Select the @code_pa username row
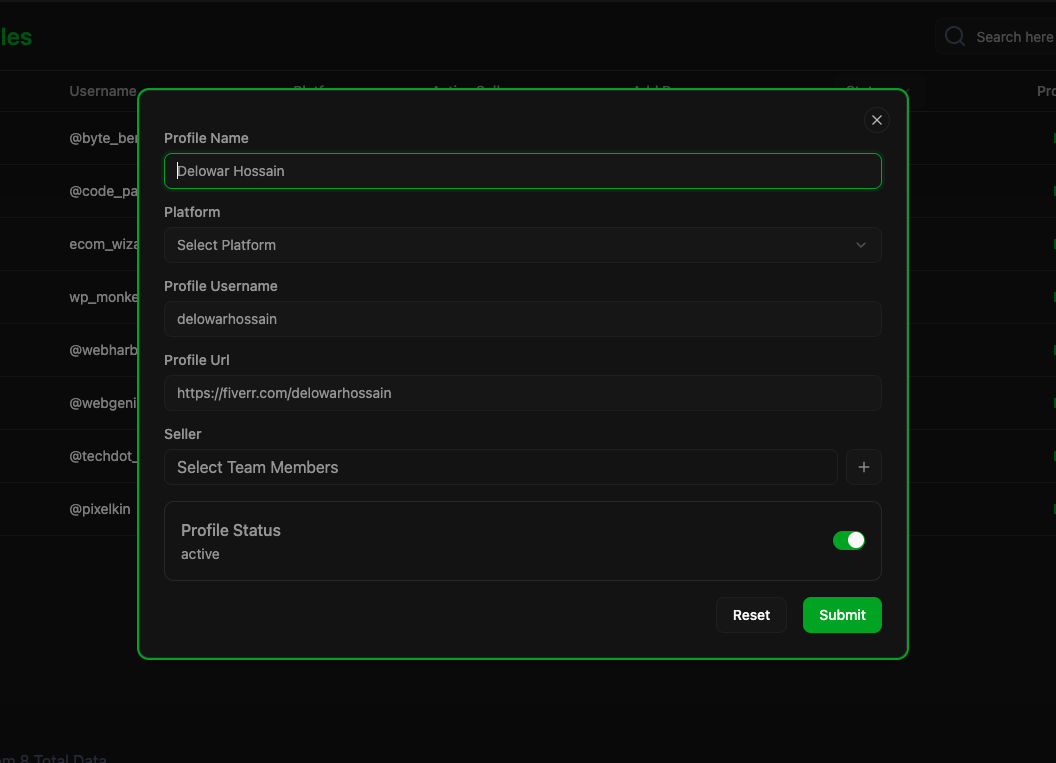This screenshot has width=1056, height=763. tap(103, 191)
